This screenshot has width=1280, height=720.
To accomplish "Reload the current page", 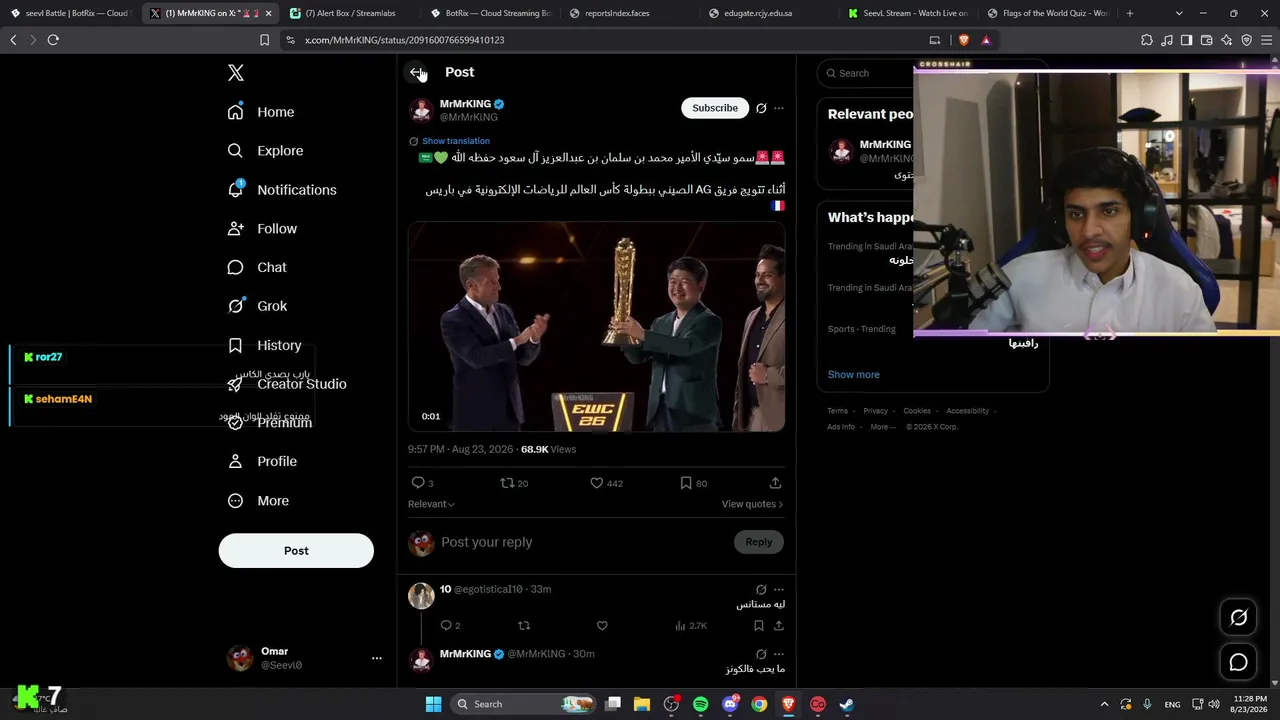I will [x=53, y=40].
